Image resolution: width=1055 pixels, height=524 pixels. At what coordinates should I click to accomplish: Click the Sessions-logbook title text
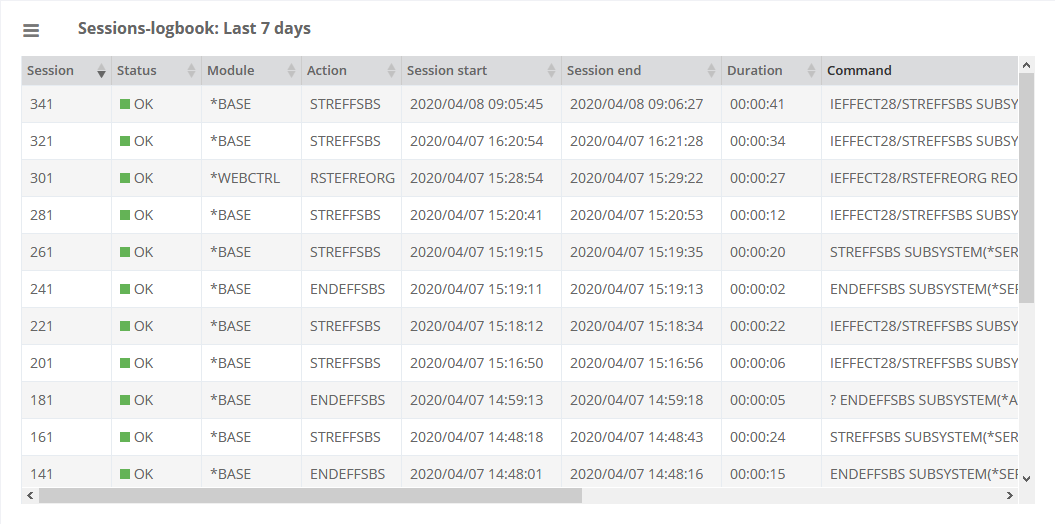[x=194, y=29]
